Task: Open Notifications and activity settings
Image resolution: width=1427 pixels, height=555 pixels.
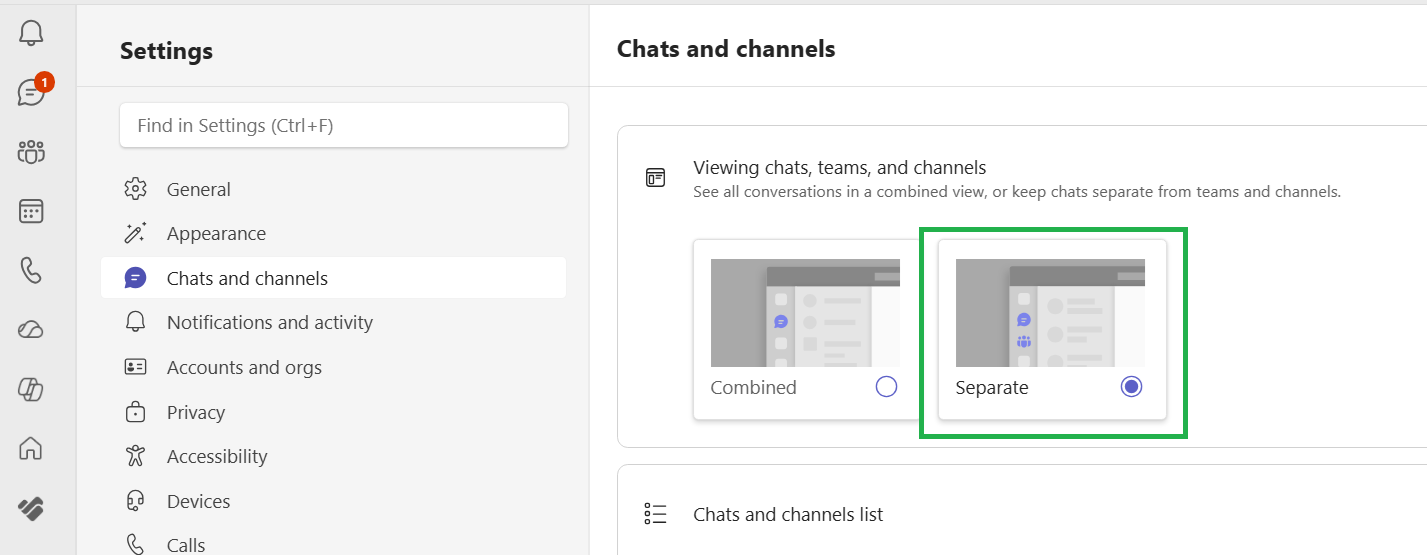Action: pos(333,322)
